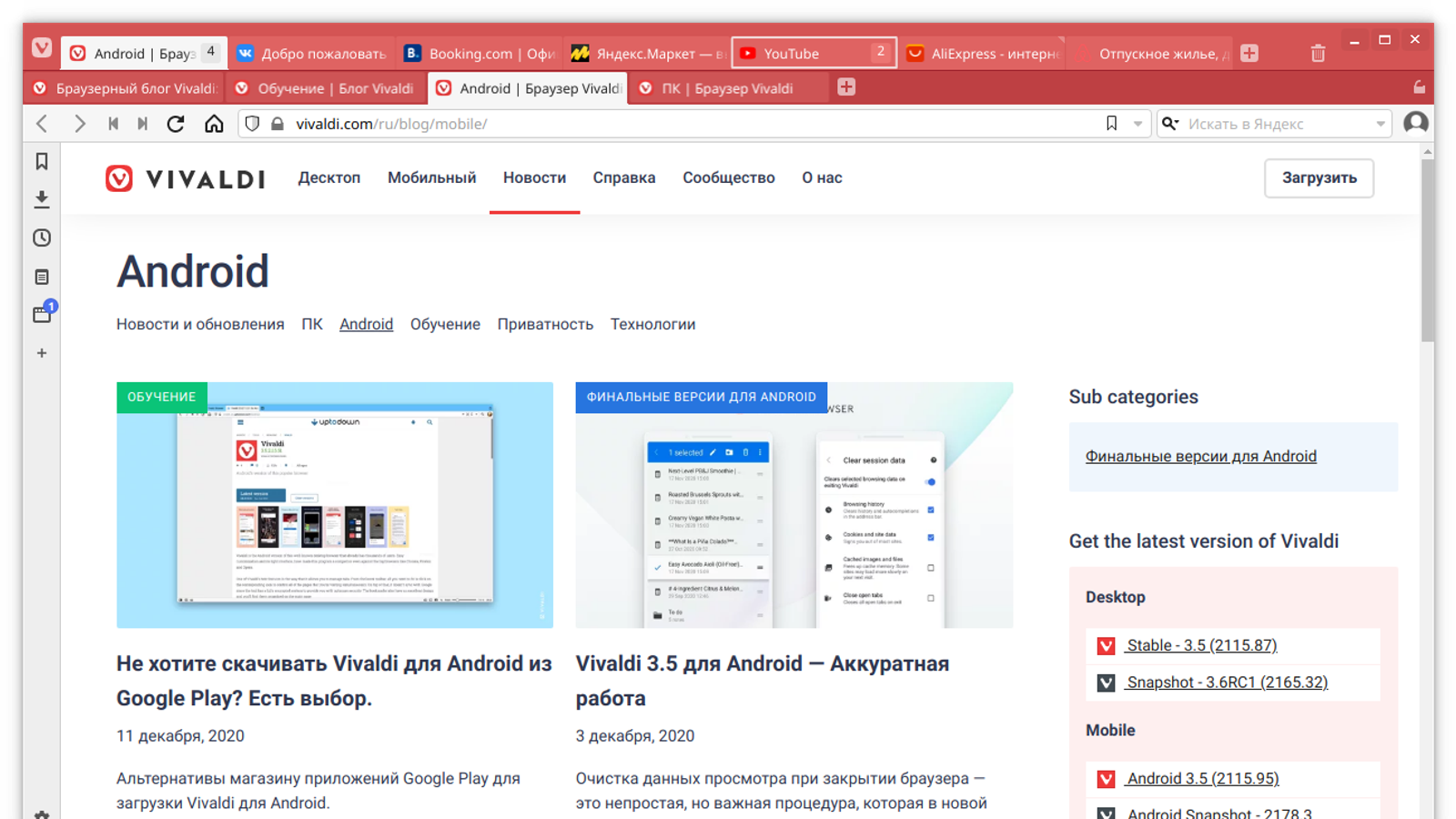Expand the search field dropdown arrow
The height and width of the screenshot is (819, 1456).
click(x=1380, y=124)
